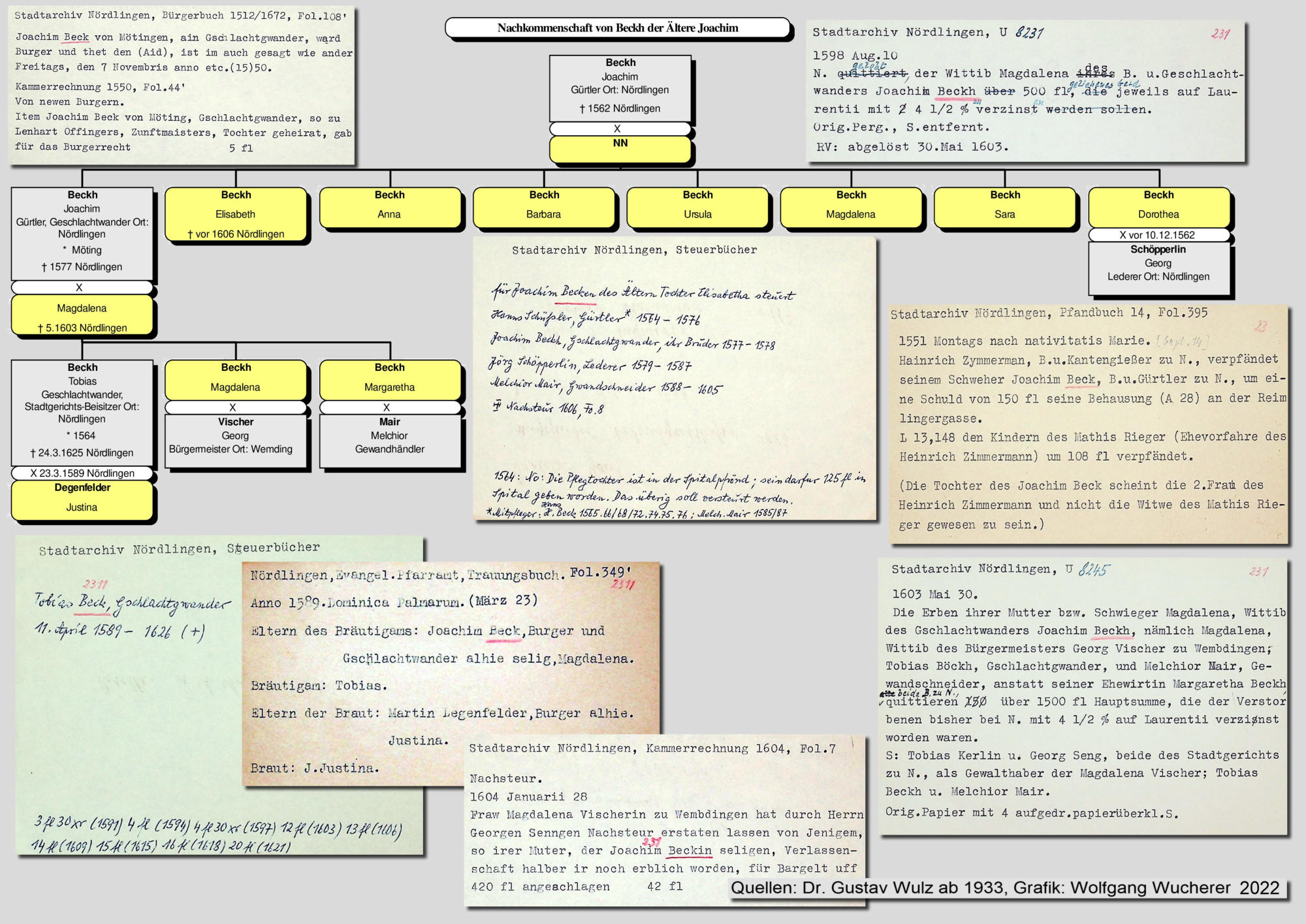Image resolution: width=1306 pixels, height=924 pixels.
Task: Click the Beckh Barbara box
Action: 544,208
